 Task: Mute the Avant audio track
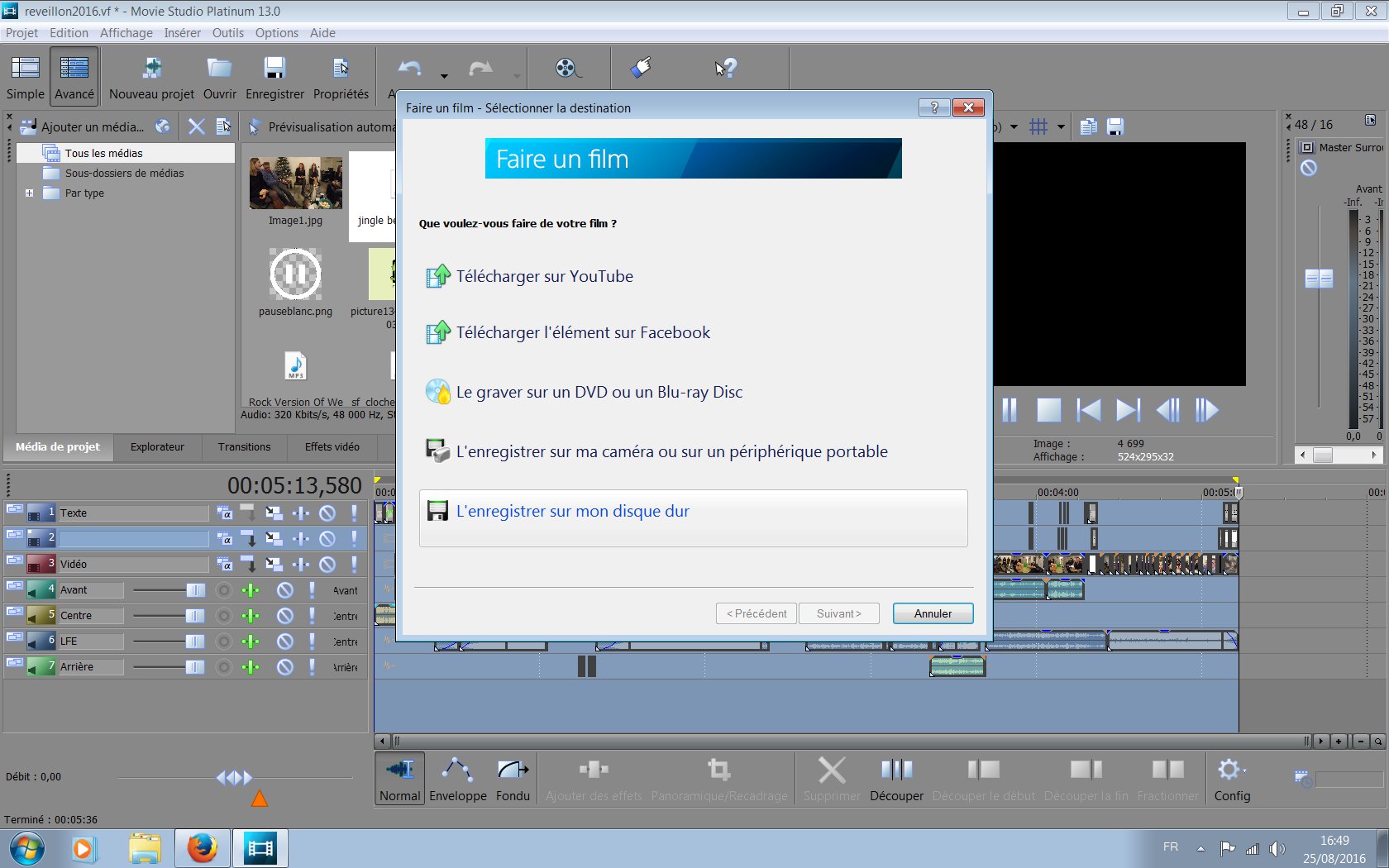click(285, 590)
